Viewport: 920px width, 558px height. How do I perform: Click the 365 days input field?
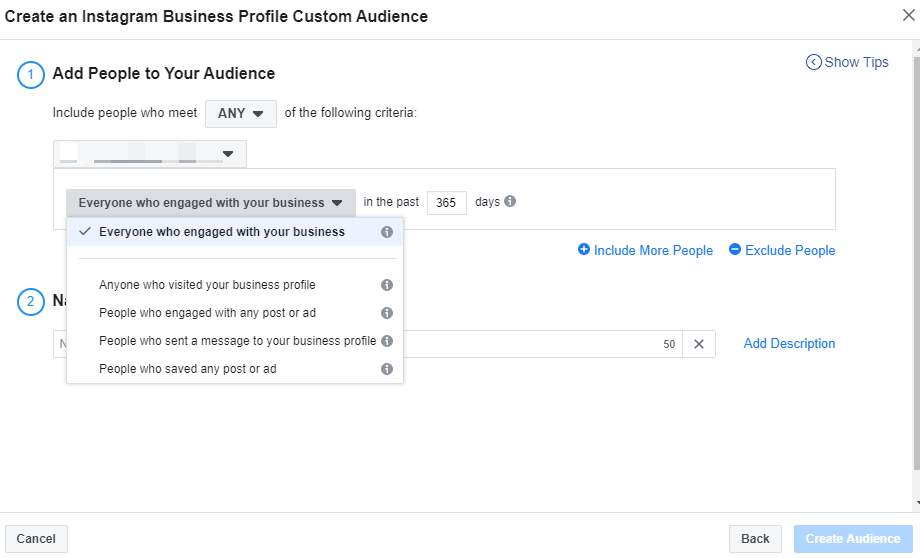(x=446, y=202)
